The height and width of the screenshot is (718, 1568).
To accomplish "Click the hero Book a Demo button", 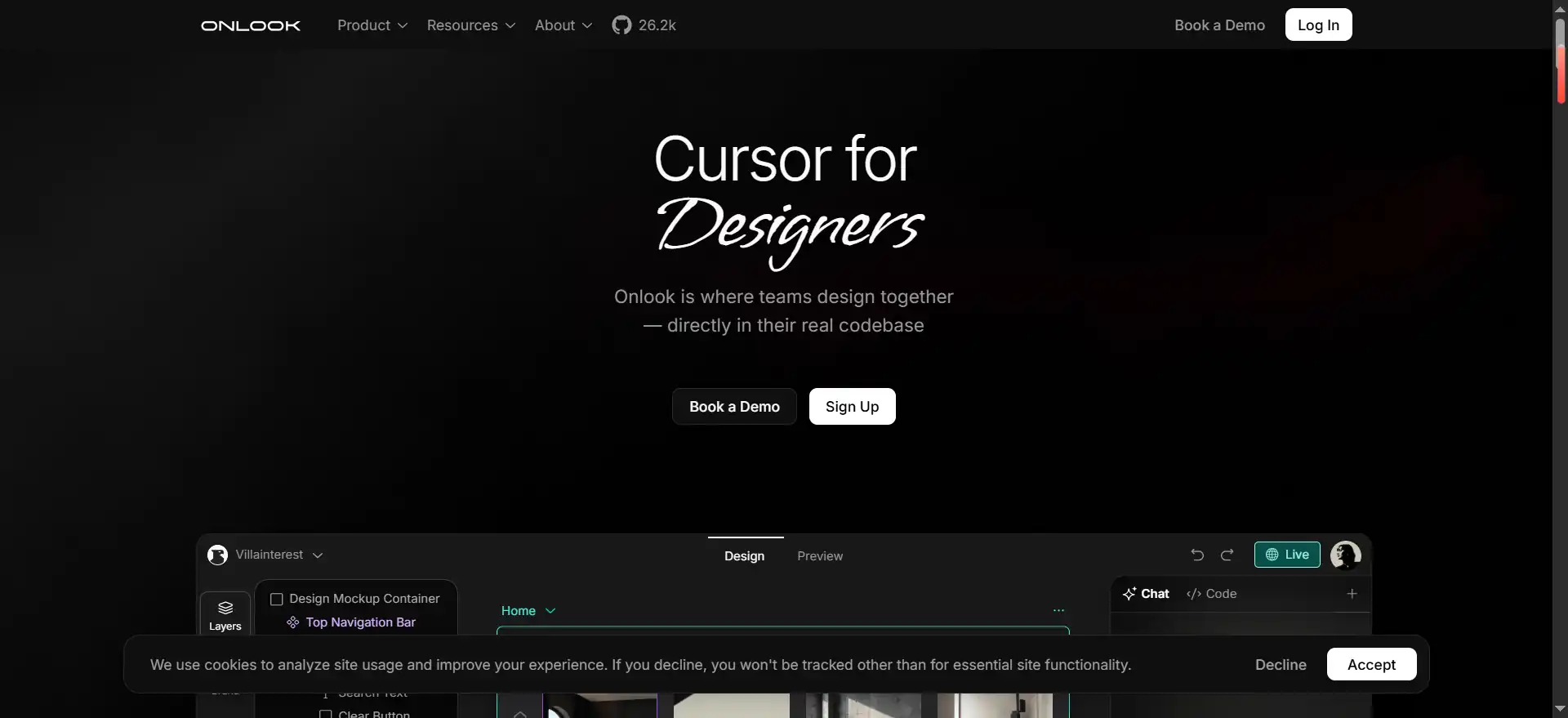I will coord(734,407).
